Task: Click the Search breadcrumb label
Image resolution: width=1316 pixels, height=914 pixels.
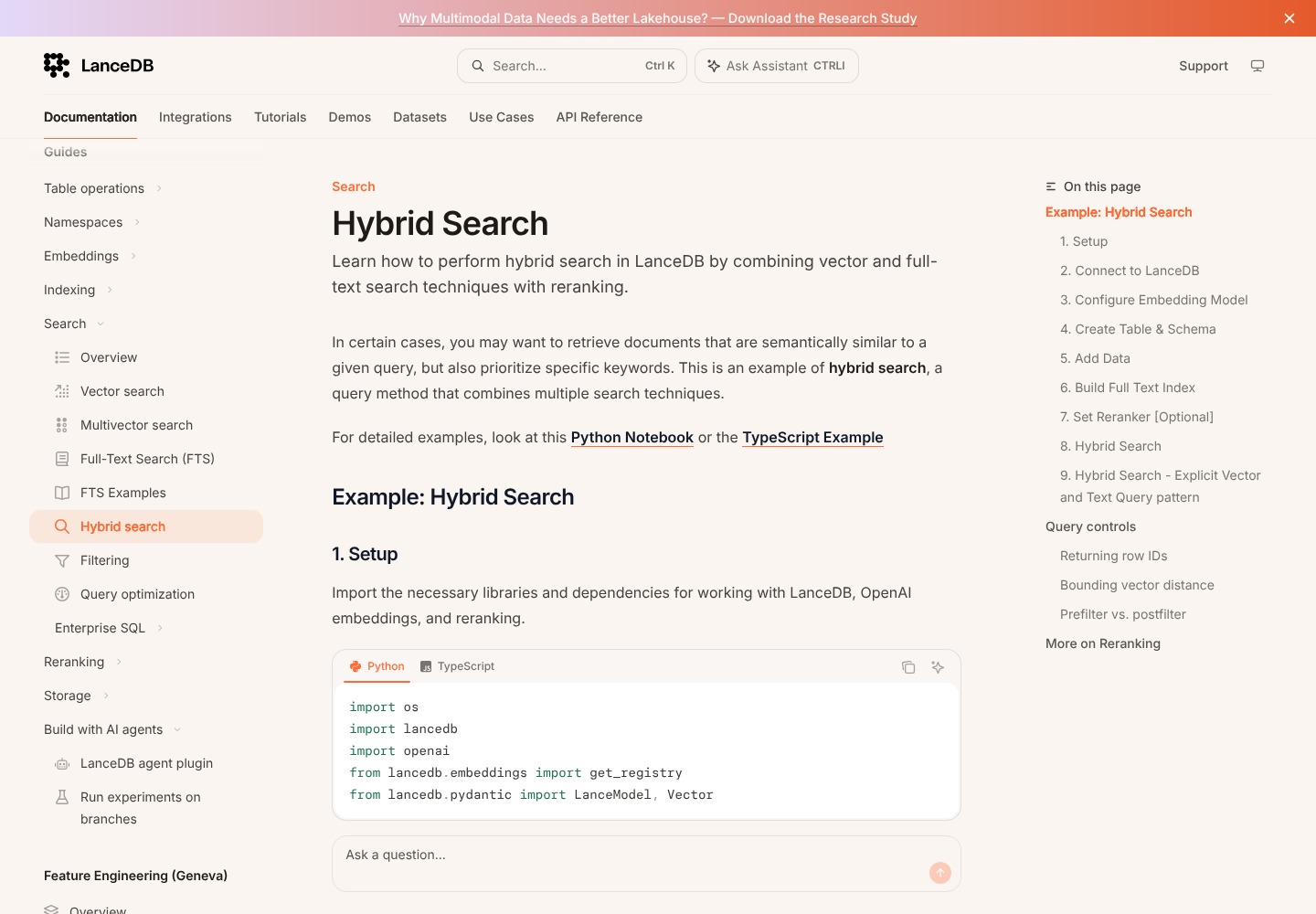Action: click(354, 186)
